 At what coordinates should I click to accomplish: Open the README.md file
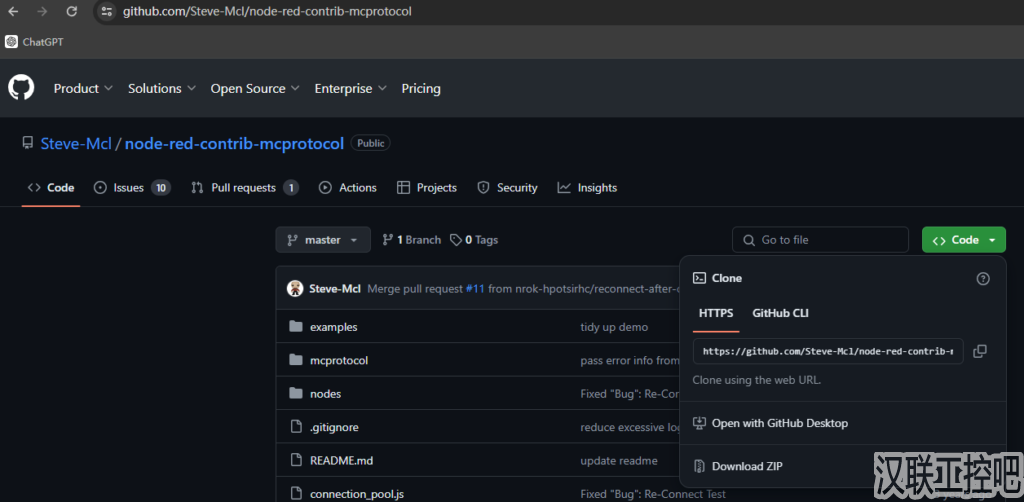[342, 460]
